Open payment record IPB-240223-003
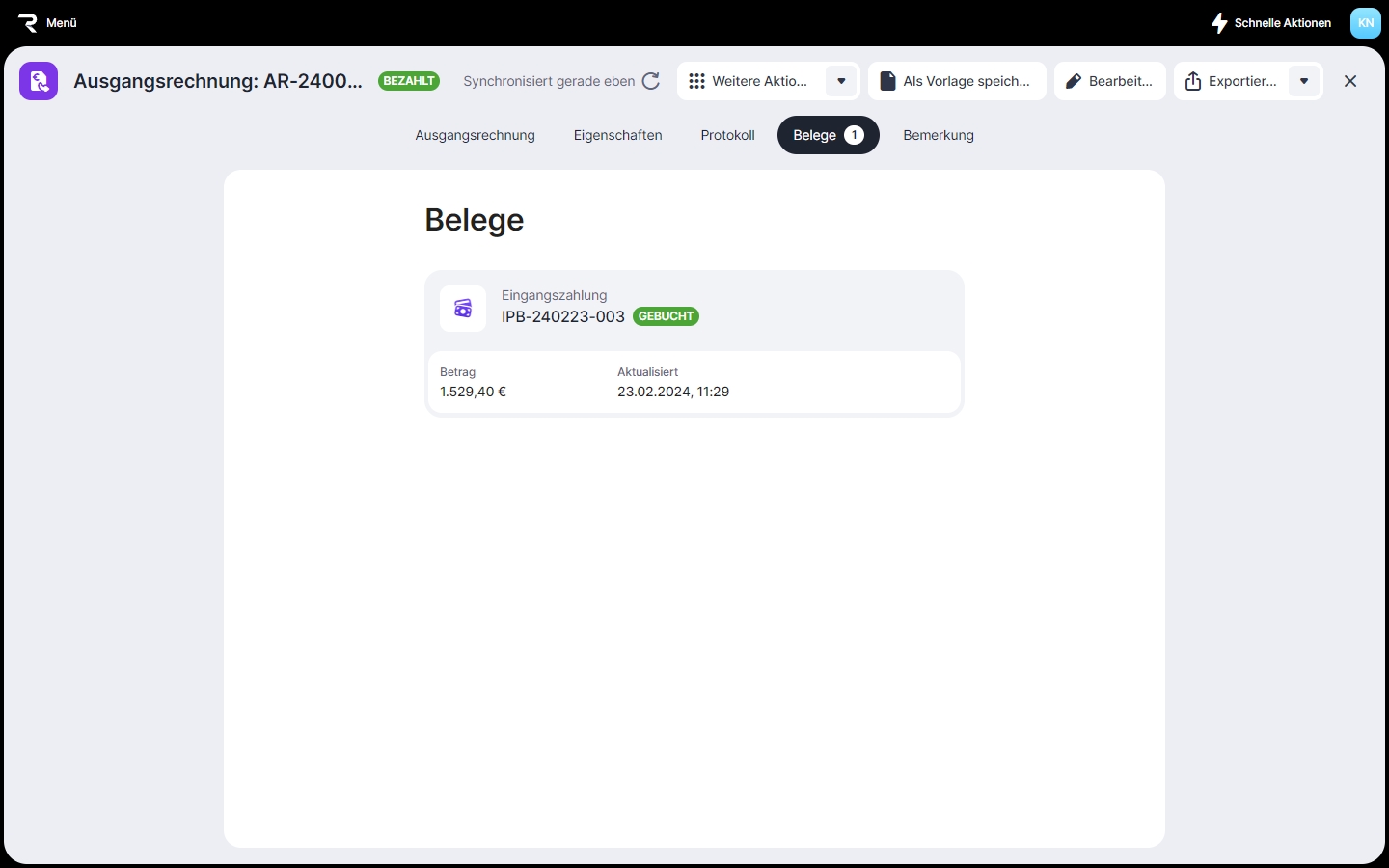This screenshot has height=868, width=1389. click(563, 316)
